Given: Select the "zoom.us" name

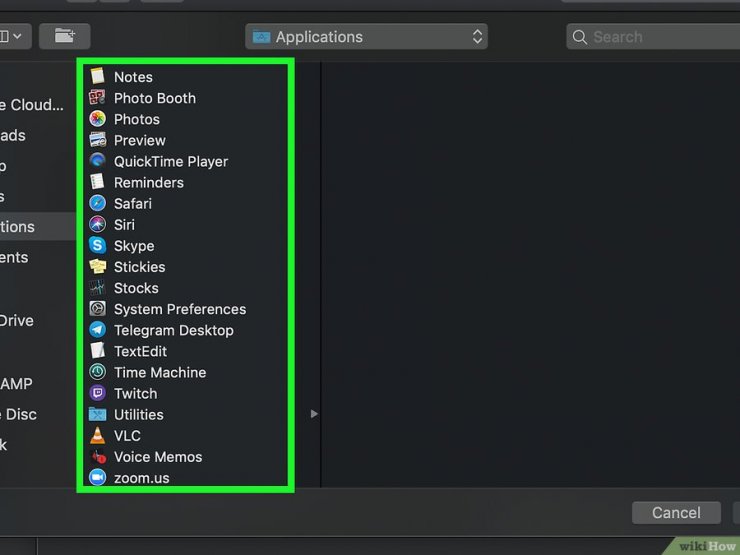Looking at the screenshot, I should coord(142,478).
